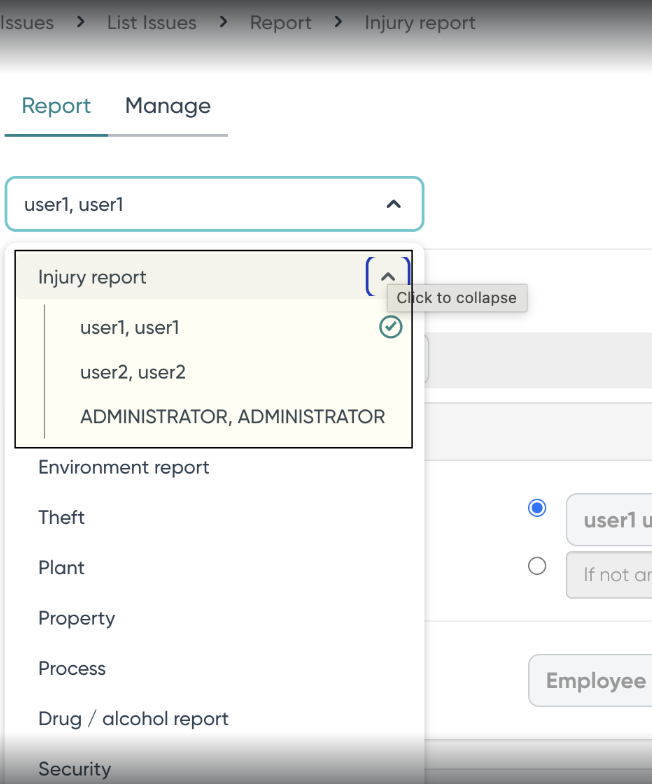The height and width of the screenshot is (784, 652).
Task: Close the user1, user1 dropdown arrow
Action: pyautogui.click(x=394, y=204)
